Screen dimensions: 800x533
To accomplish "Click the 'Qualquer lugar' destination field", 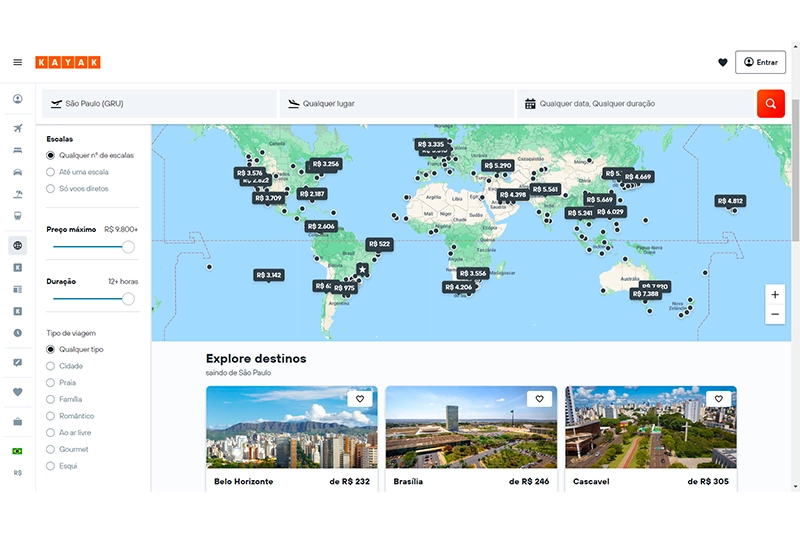I will tap(397, 104).
